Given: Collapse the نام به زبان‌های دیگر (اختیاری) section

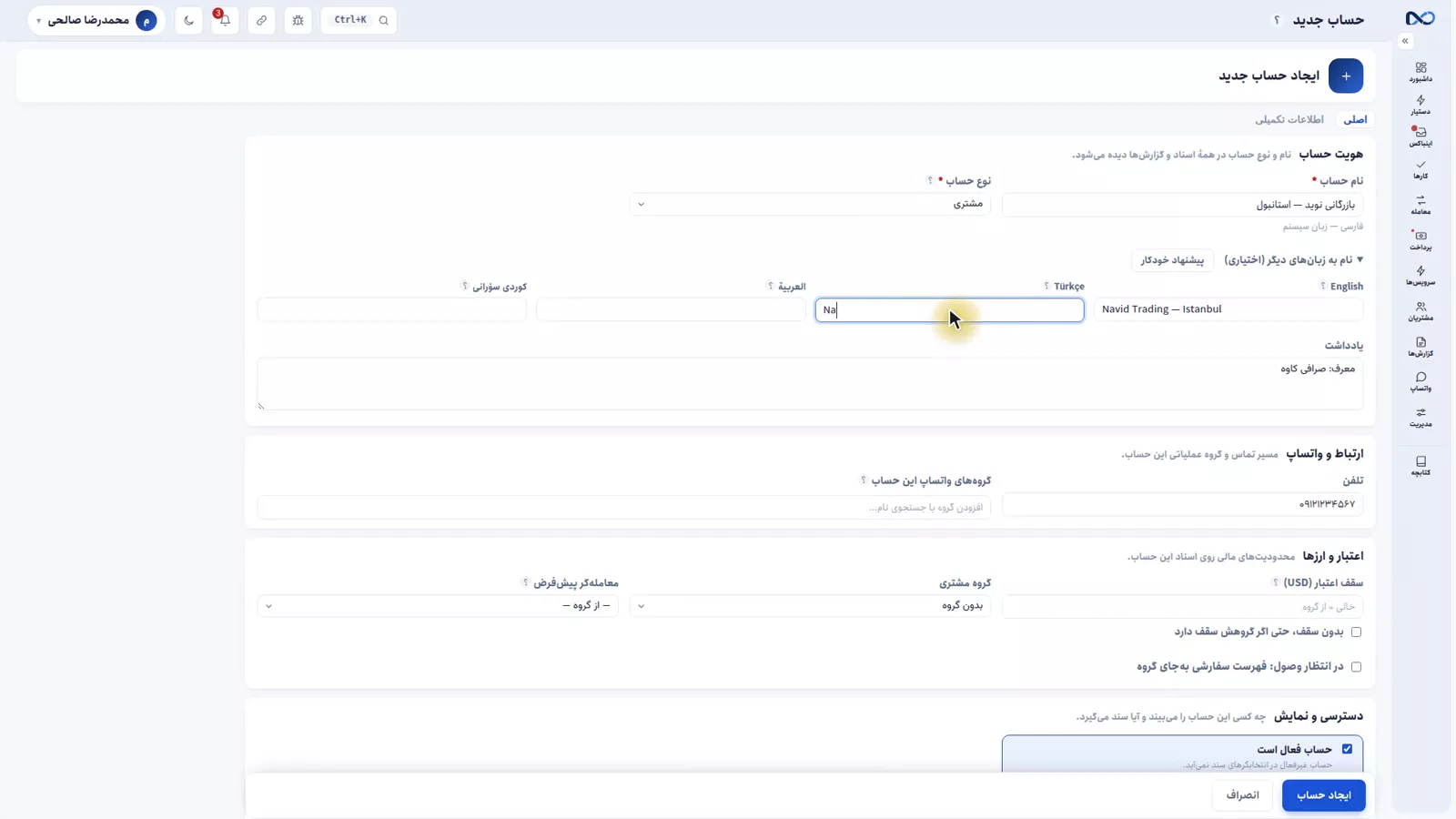Looking at the screenshot, I should coord(1293,260).
